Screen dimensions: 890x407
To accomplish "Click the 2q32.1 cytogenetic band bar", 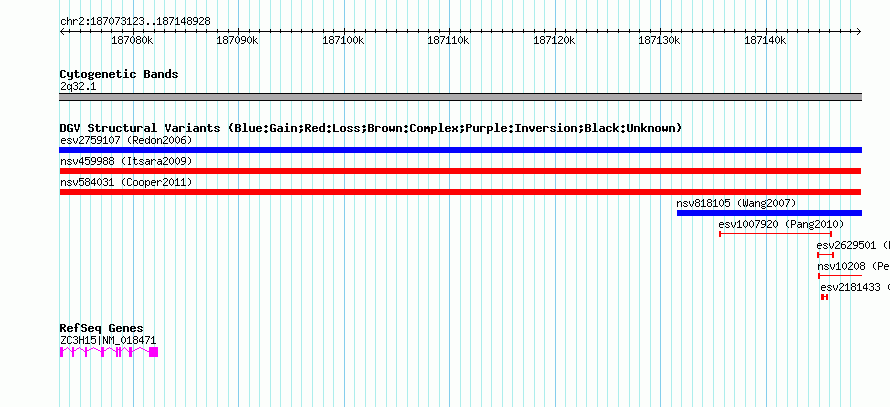I will (460, 97).
